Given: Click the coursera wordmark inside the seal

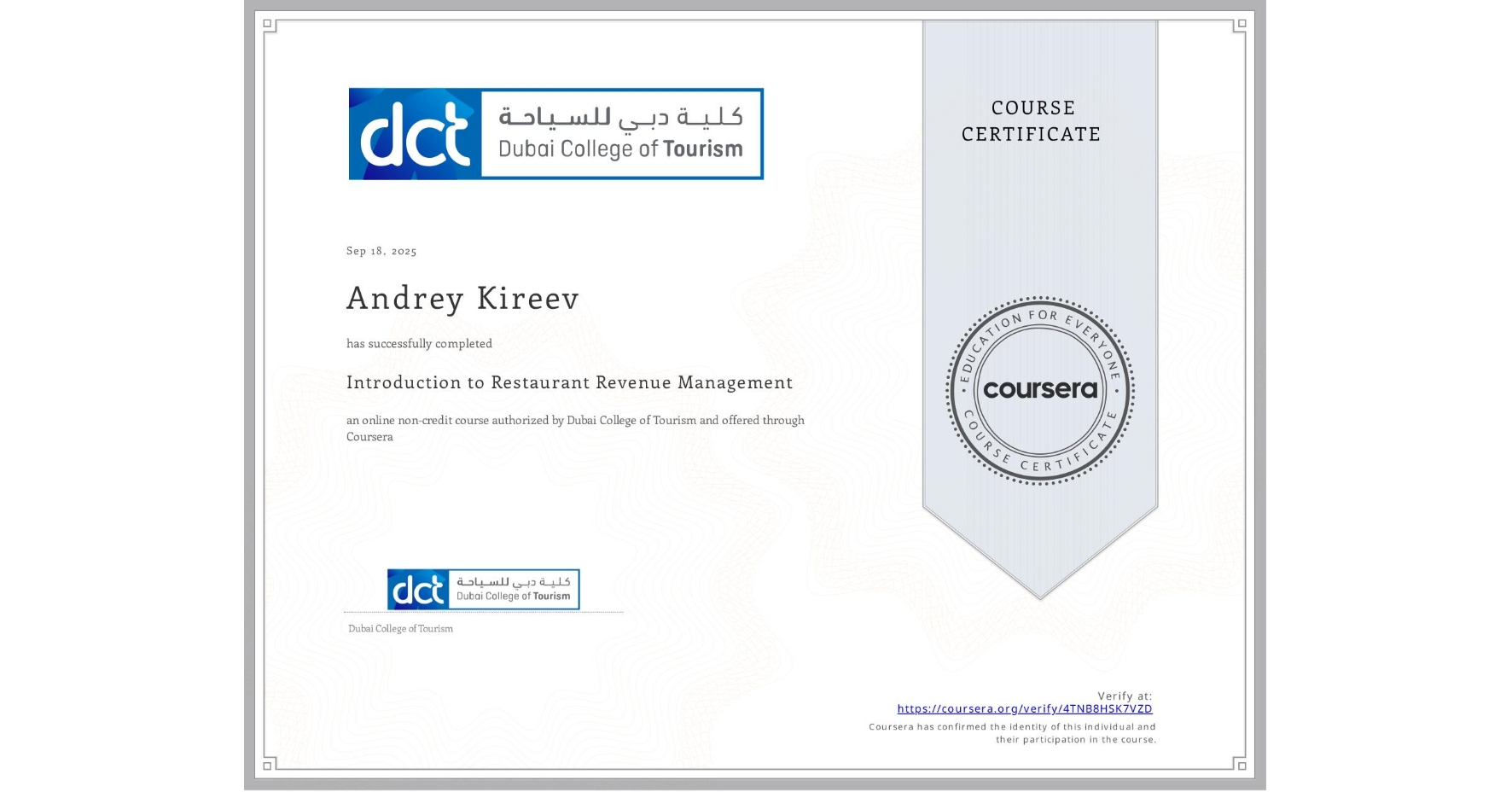Looking at the screenshot, I should click(1040, 389).
